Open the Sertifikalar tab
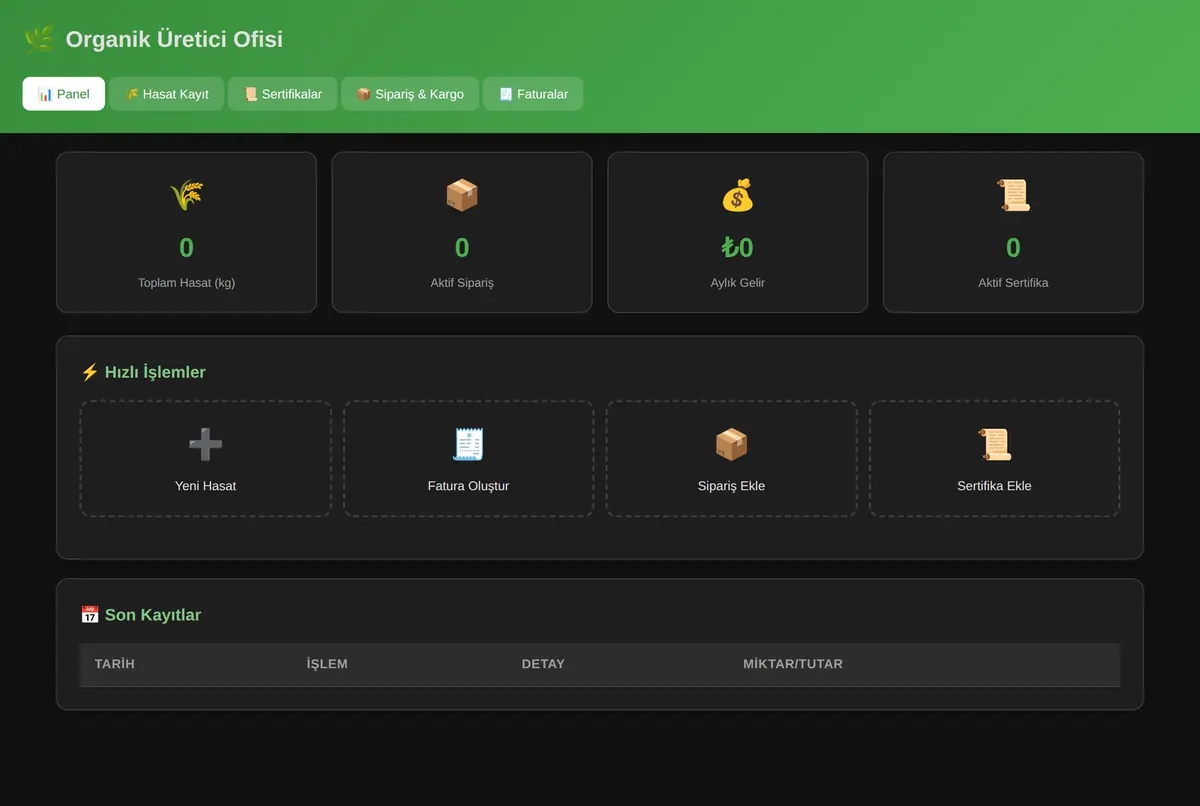 click(x=283, y=94)
